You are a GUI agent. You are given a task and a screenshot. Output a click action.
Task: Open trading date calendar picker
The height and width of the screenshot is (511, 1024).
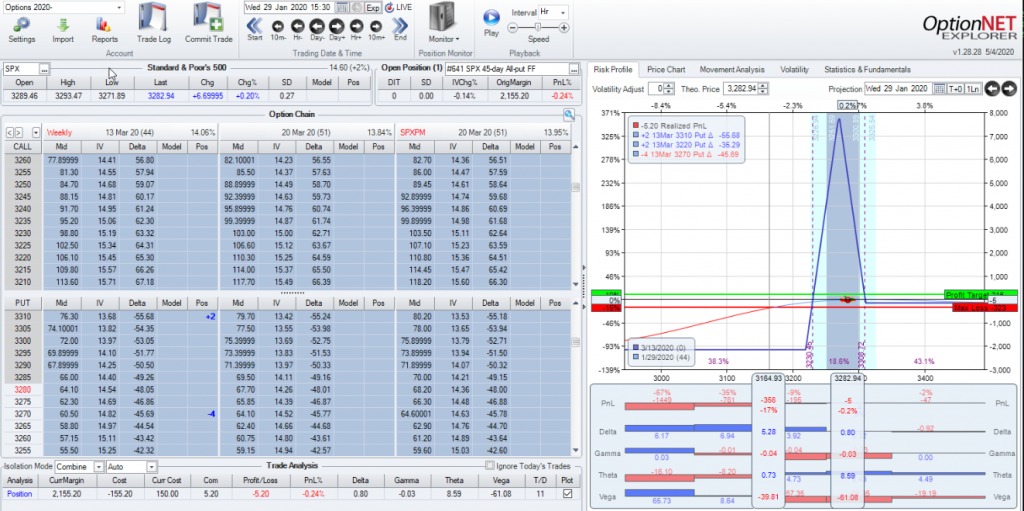coord(343,7)
